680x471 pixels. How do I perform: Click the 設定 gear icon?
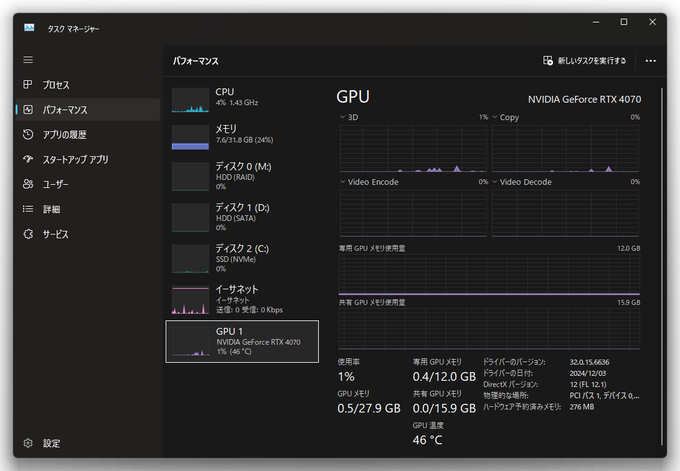pyautogui.click(x=28, y=443)
